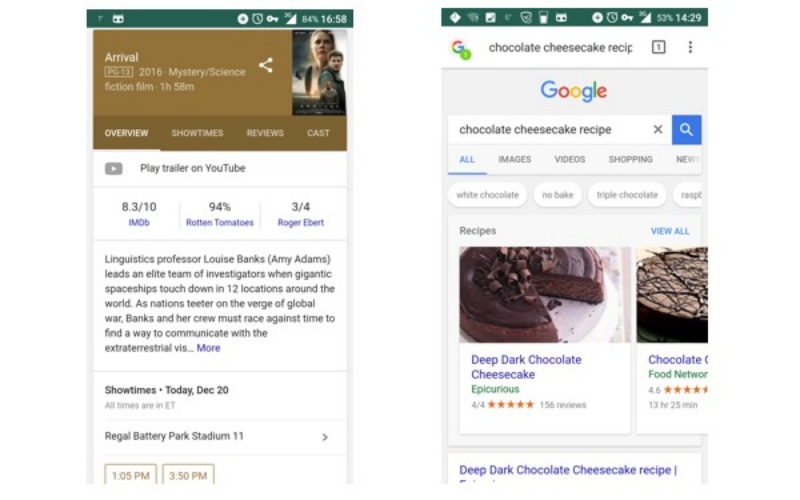Open the IMDb rating link
Viewport: 800px width, 500px height.
point(139,222)
